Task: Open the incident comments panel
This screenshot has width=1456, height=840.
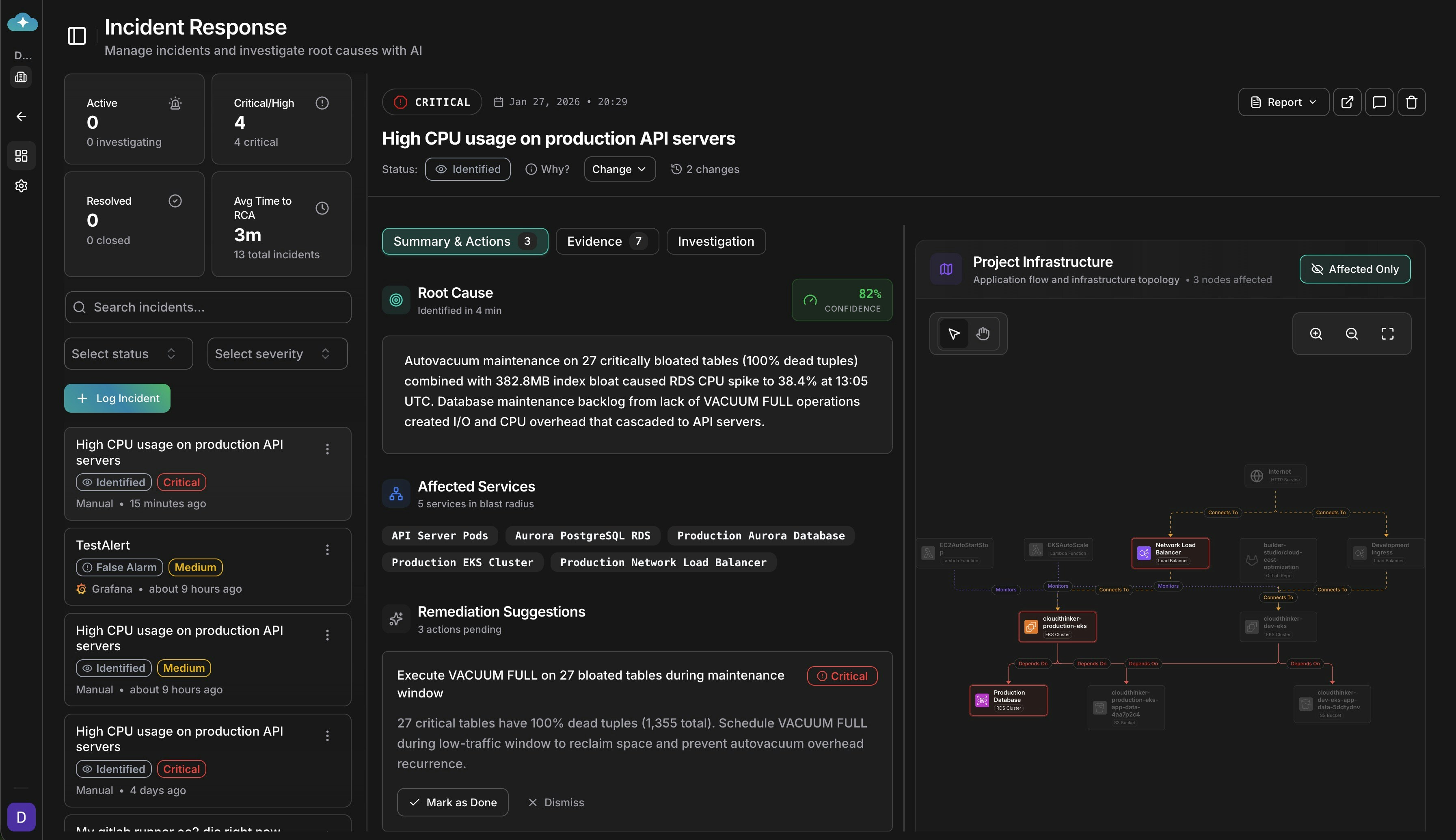Action: [1380, 102]
